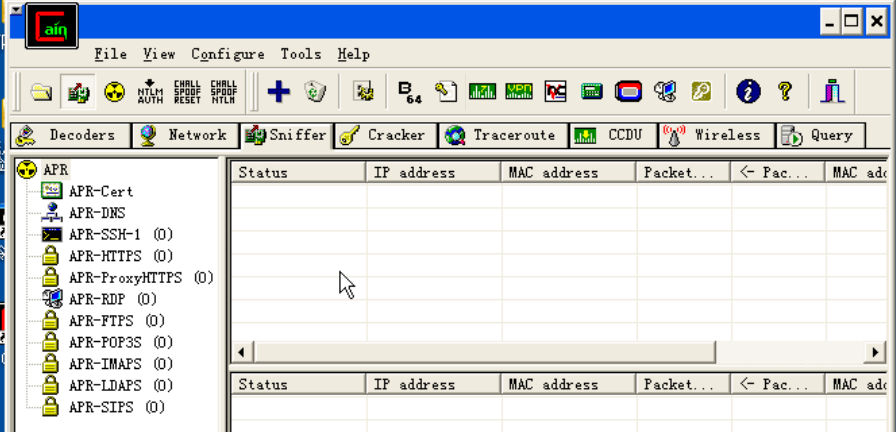Click the first green chart icon left of VPN
The height and width of the screenshot is (432, 896).
pyautogui.click(x=482, y=91)
